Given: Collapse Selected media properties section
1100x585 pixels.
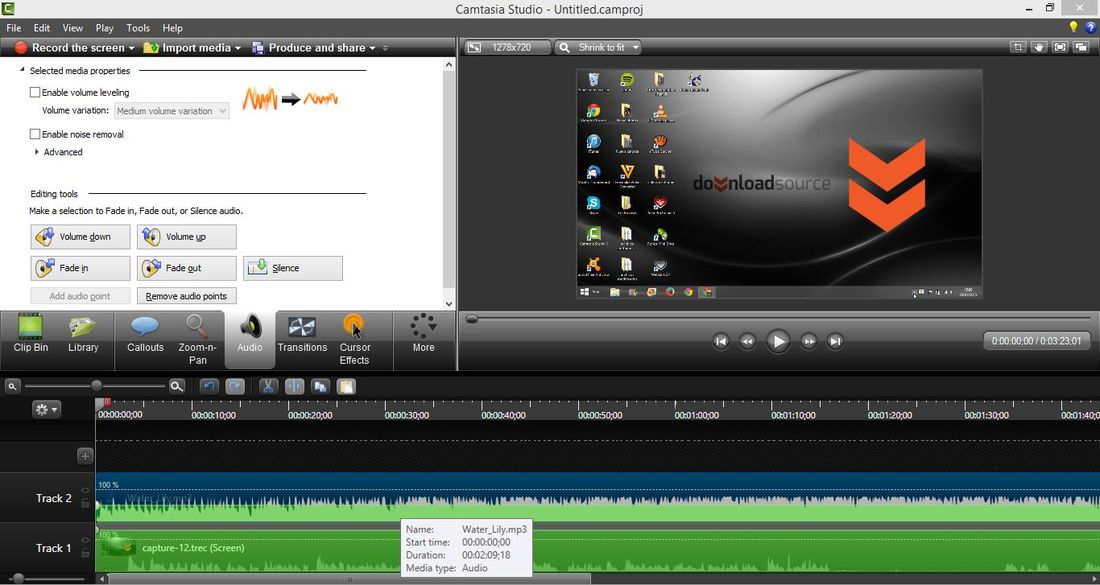Looking at the screenshot, I should (22, 70).
